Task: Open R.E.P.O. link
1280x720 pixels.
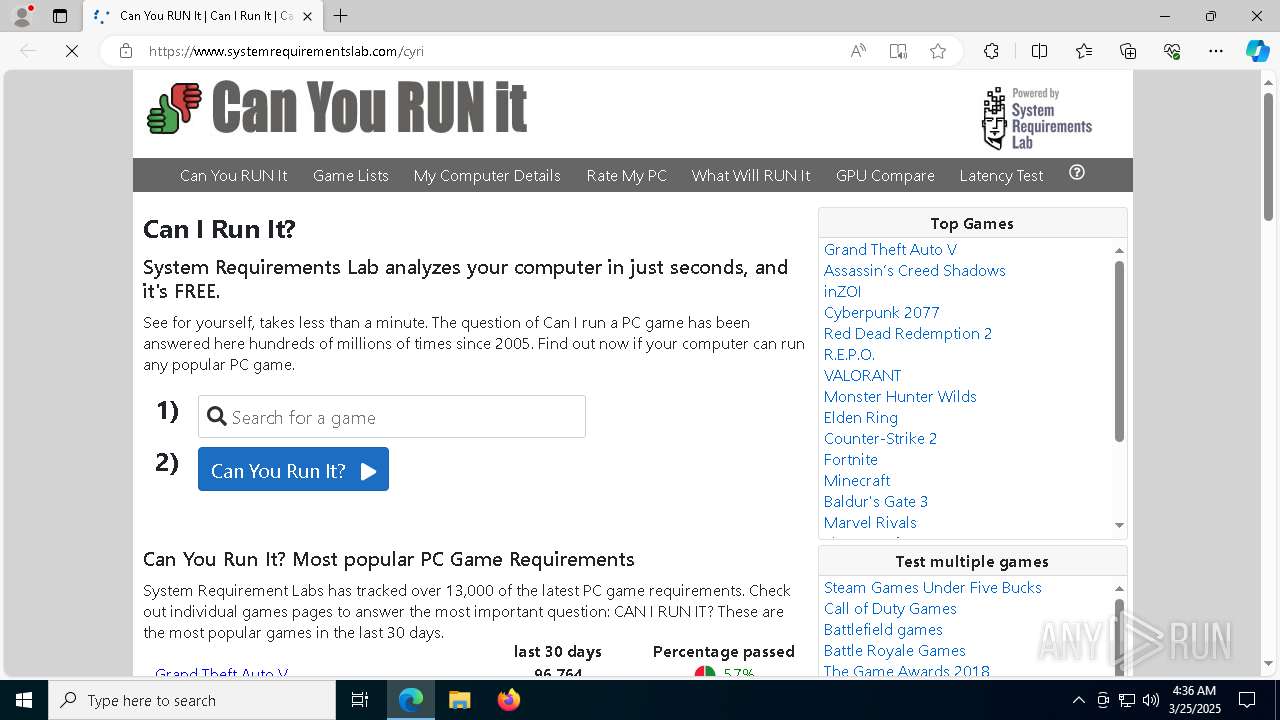Action: pyautogui.click(x=849, y=354)
